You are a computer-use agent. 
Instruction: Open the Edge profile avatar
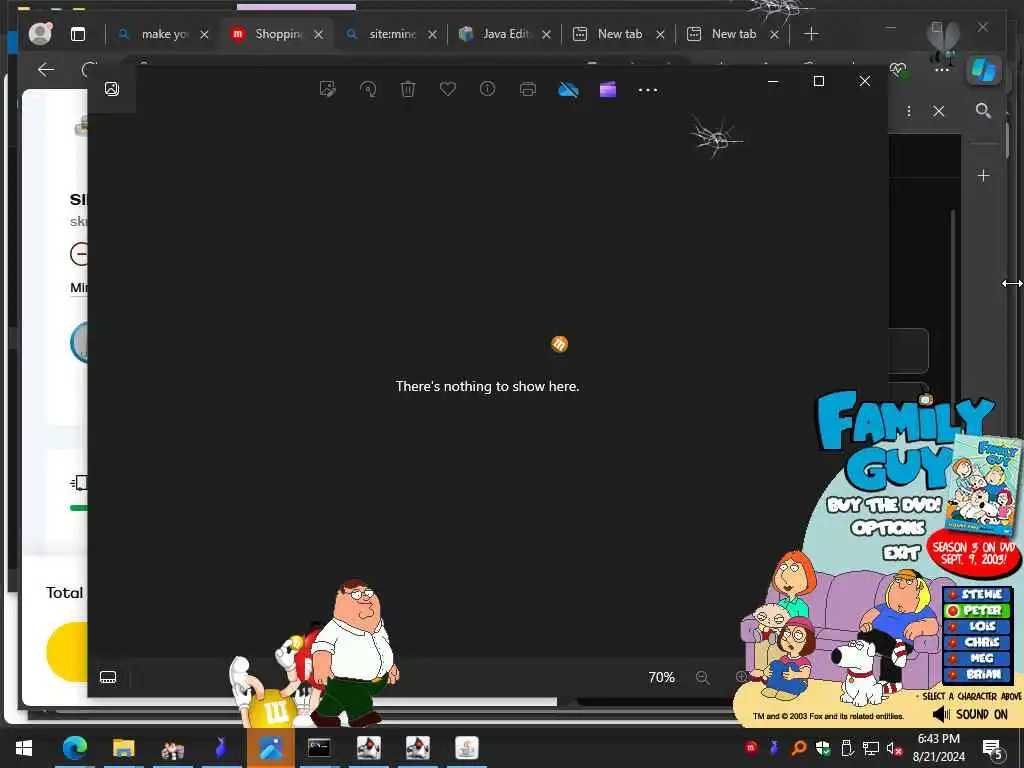(x=40, y=33)
